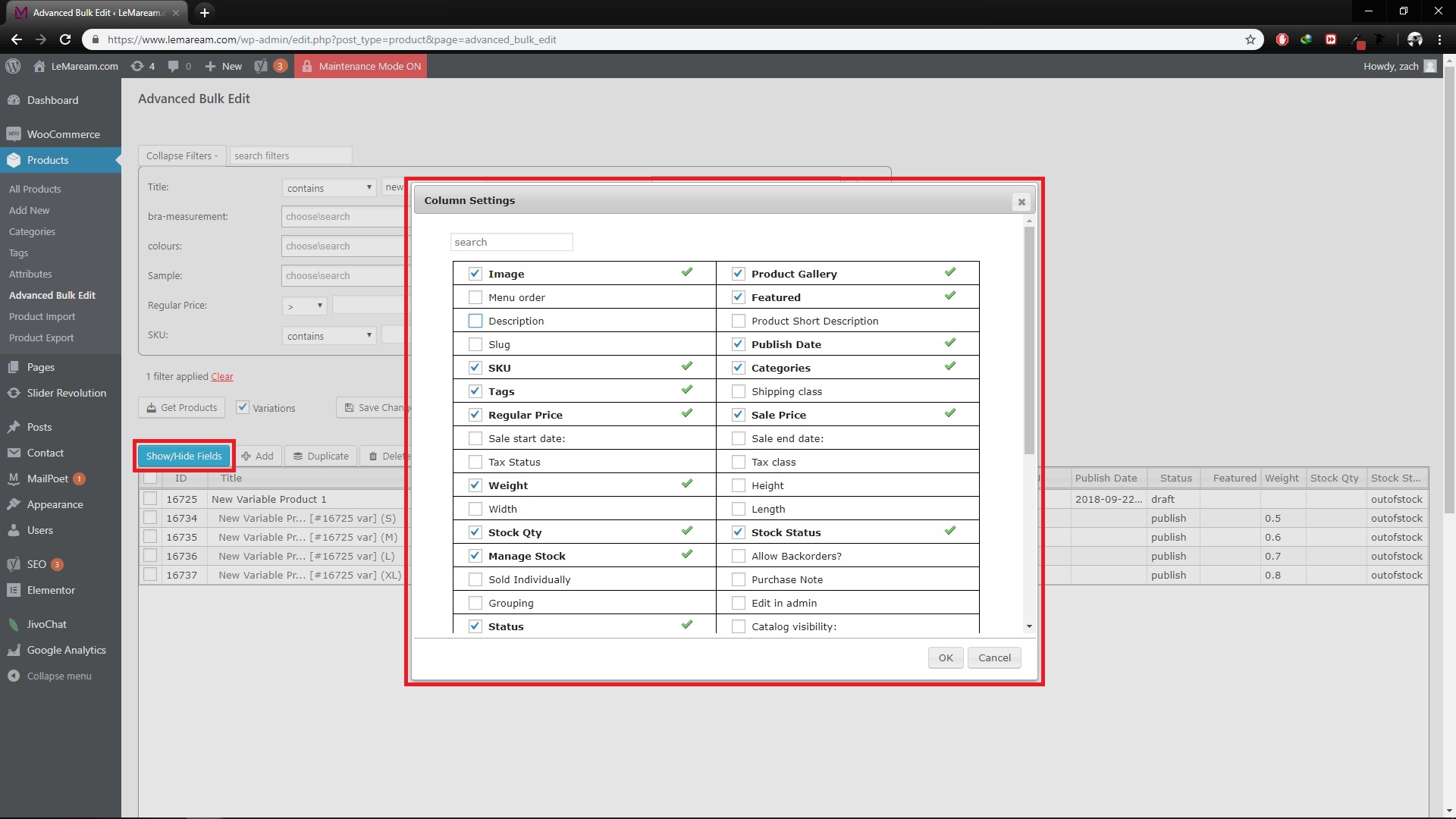
Task: Open Elementor icon in sidebar
Action: [x=14, y=590]
